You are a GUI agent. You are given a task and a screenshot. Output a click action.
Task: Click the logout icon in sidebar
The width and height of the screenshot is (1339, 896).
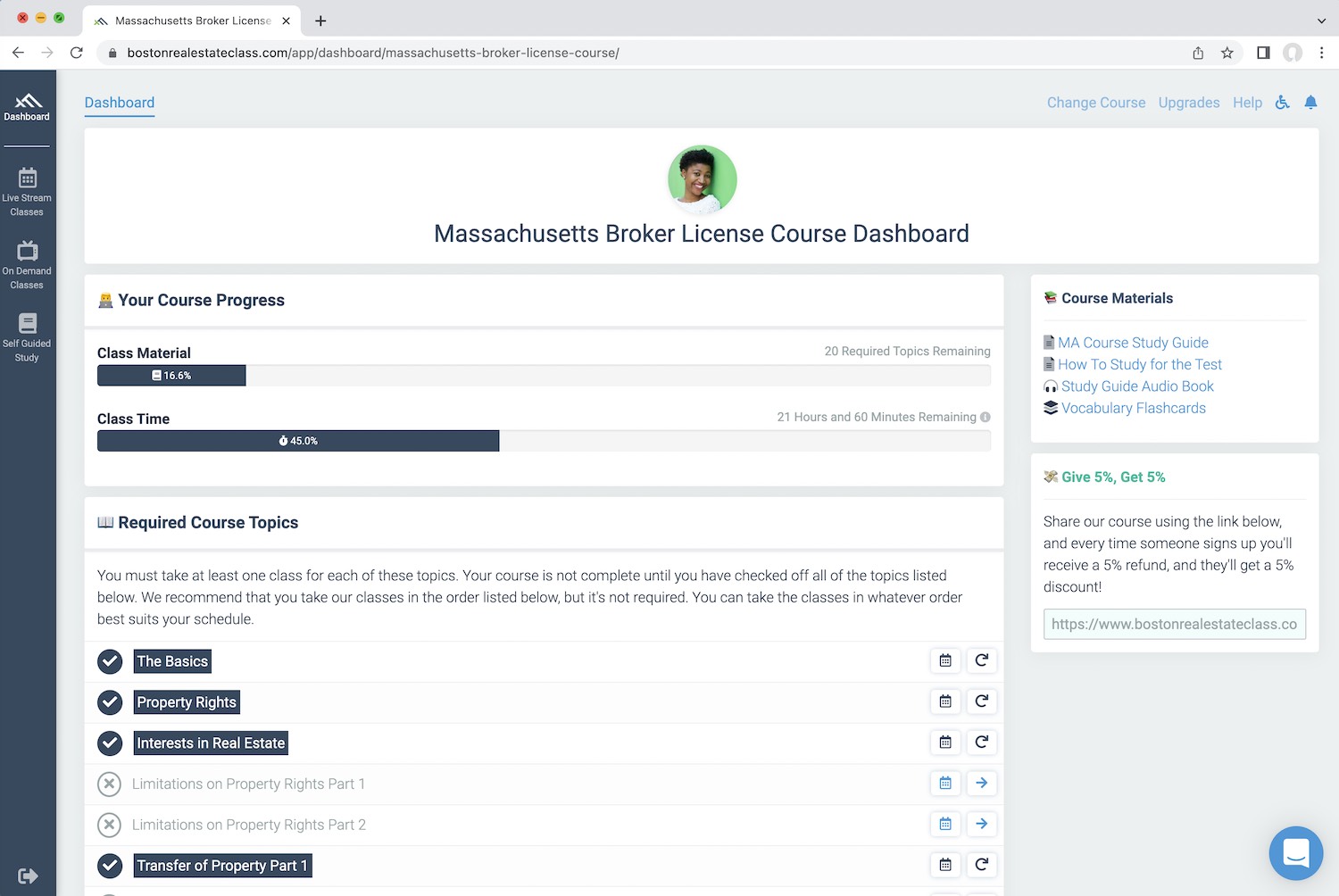pos(27,876)
